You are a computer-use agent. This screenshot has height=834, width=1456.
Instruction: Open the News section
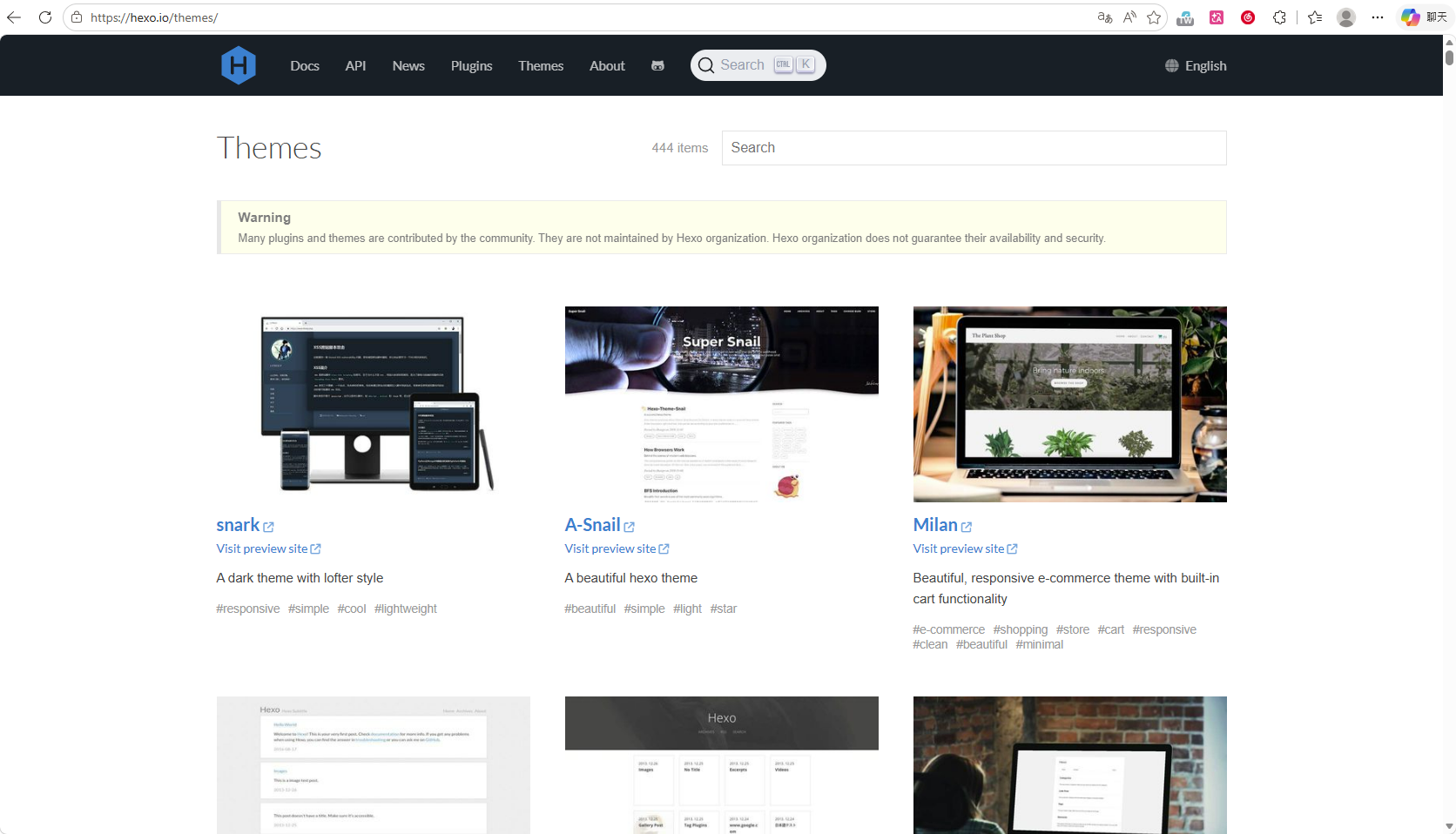[x=408, y=66]
